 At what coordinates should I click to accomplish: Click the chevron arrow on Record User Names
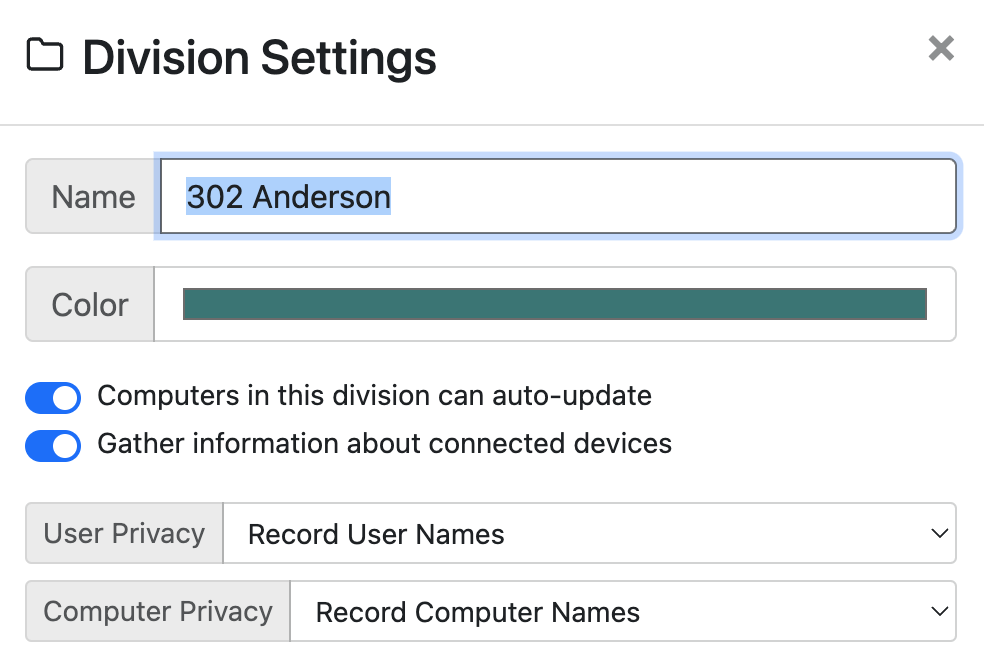click(939, 533)
